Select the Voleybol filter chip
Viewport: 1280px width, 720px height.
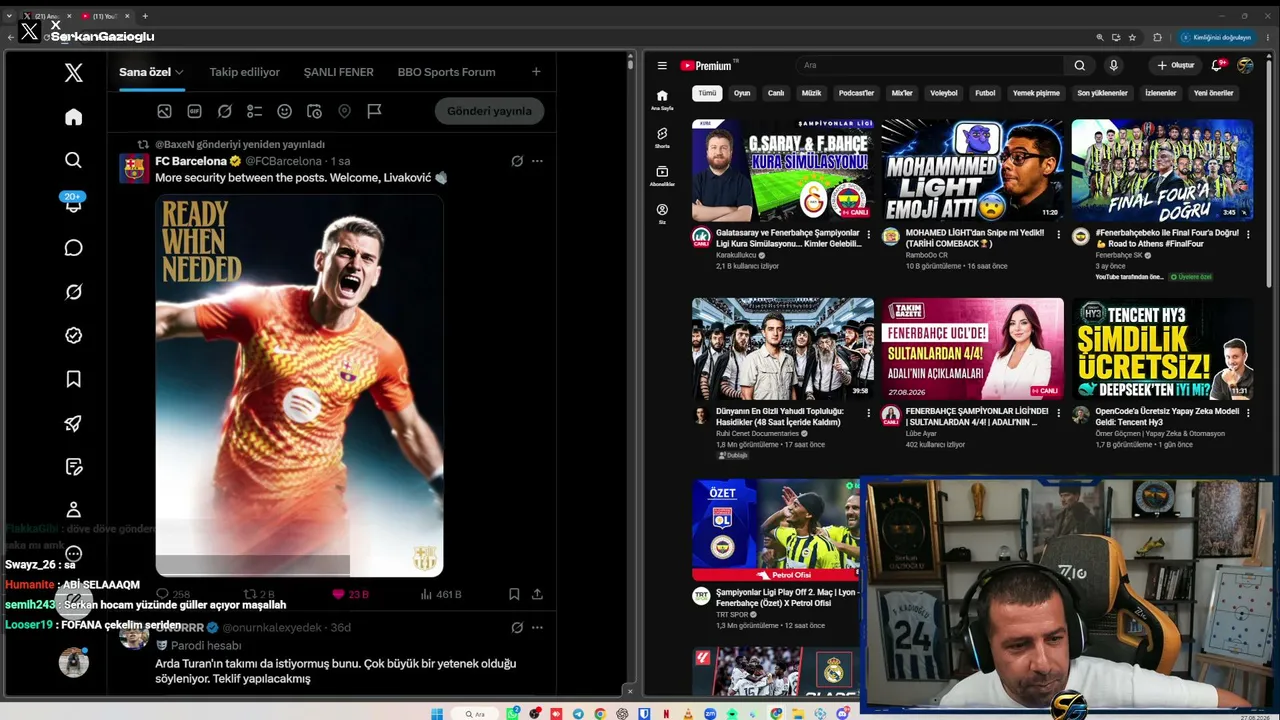click(944, 93)
